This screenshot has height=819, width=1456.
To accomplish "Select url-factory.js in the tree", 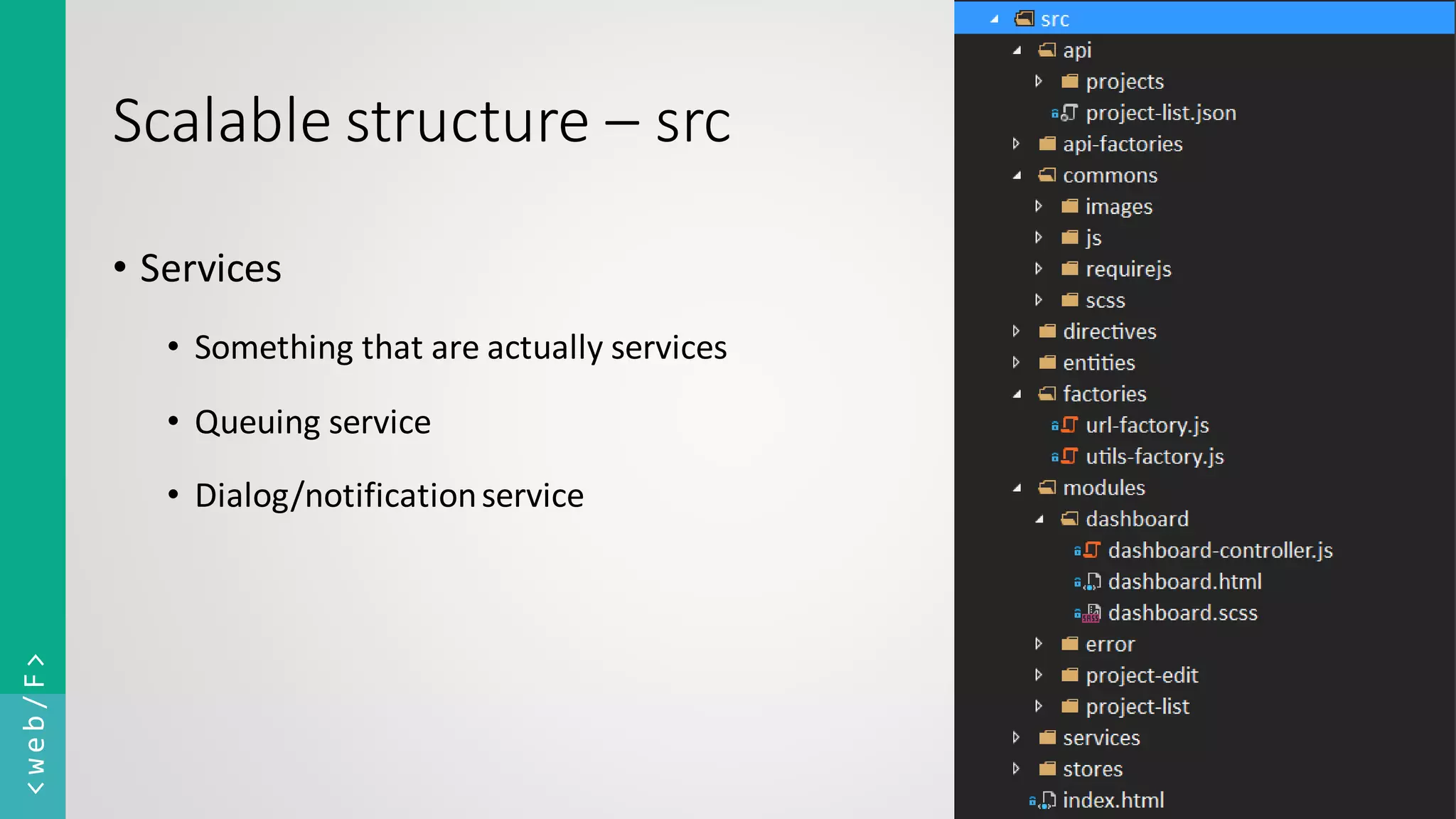I will [x=1147, y=425].
